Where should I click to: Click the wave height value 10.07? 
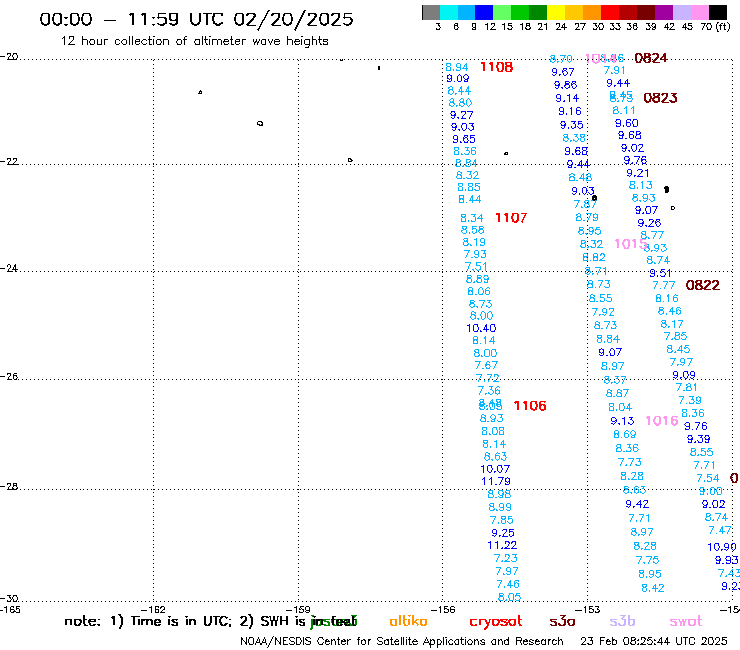(495, 469)
